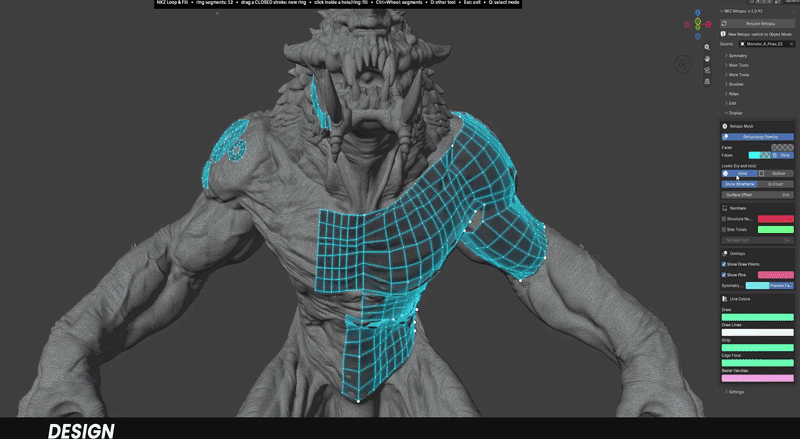Toggle Show Wireframe
Screen dimensions: 800x439
pyautogui.click(x=739, y=184)
